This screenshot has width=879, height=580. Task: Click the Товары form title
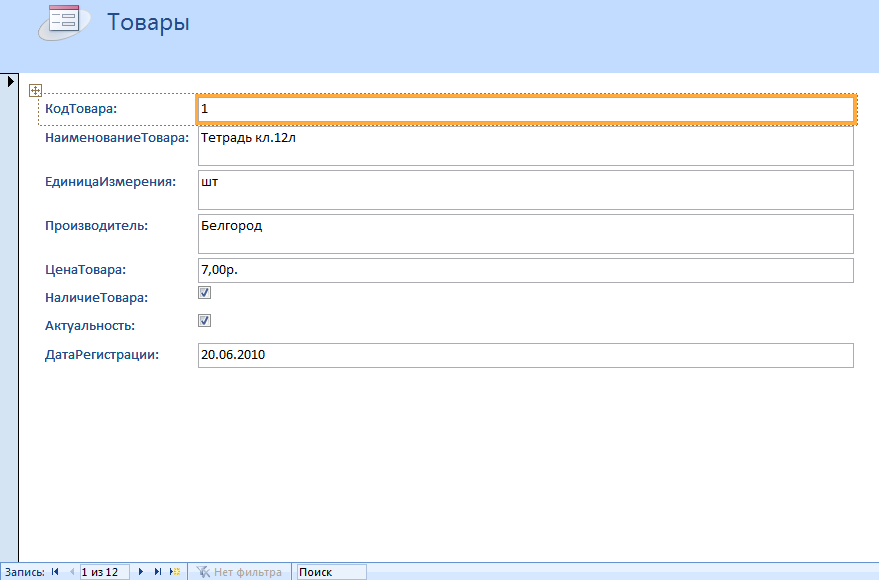point(148,22)
